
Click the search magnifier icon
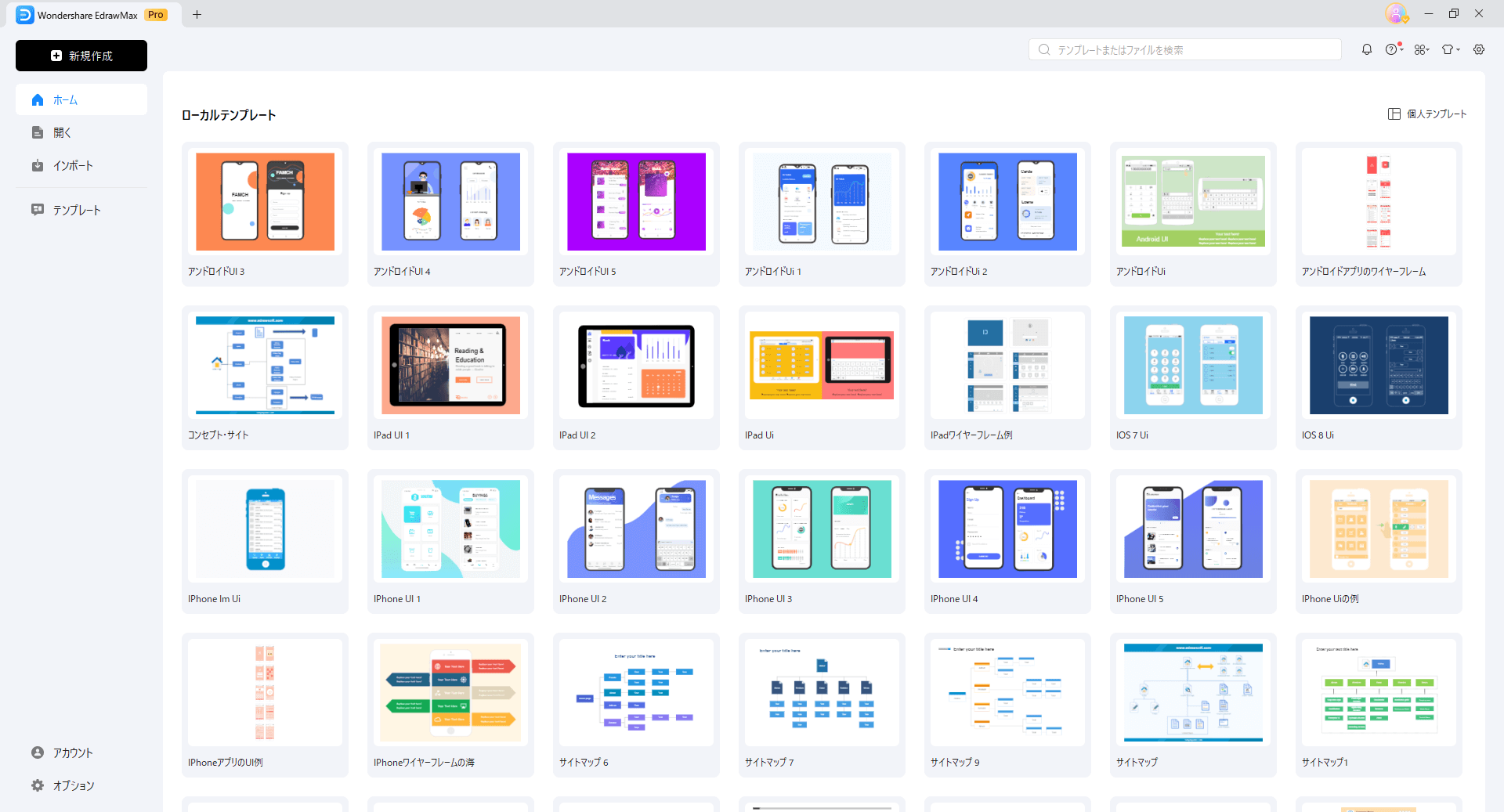tap(1044, 50)
